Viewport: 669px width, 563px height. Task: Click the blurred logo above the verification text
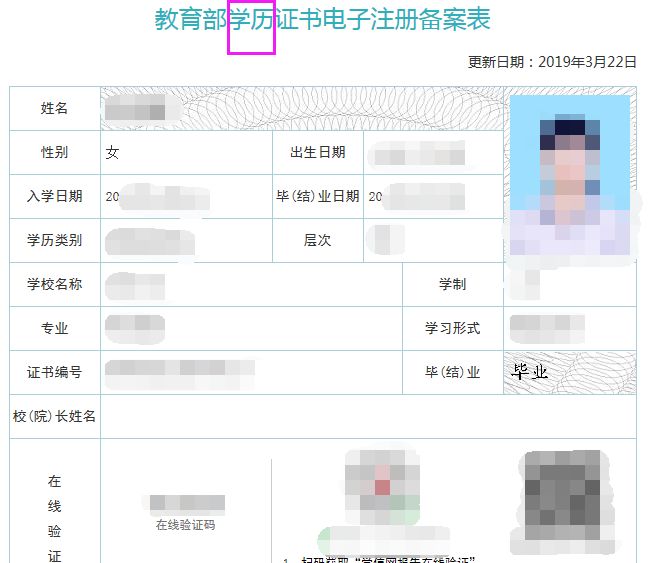tap(382, 487)
